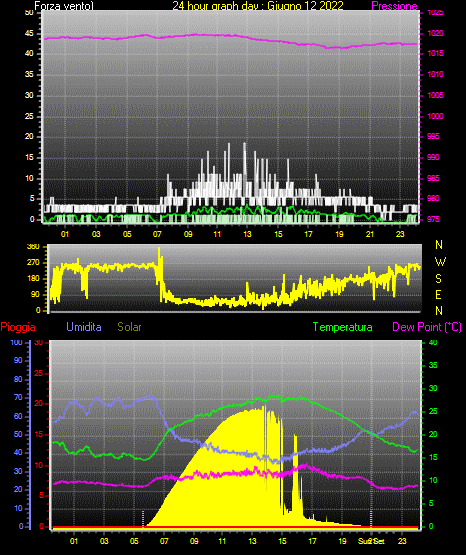The height and width of the screenshot is (555, 466).
Task: Click the W compass direction label
Action: click(440, 262)
